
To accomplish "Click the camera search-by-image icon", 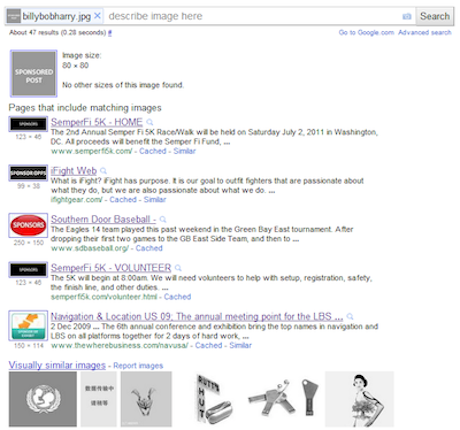I will click(x=407, y=16).
